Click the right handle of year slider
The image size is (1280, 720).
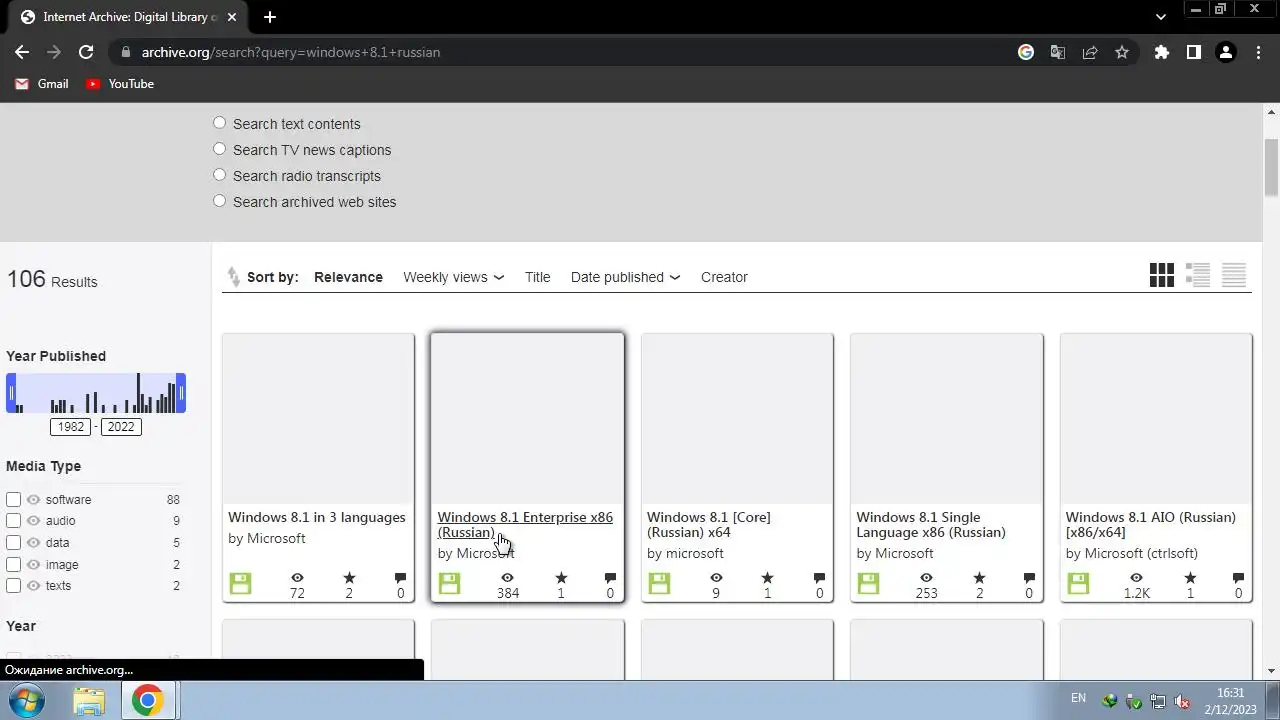tap(181, 393)
